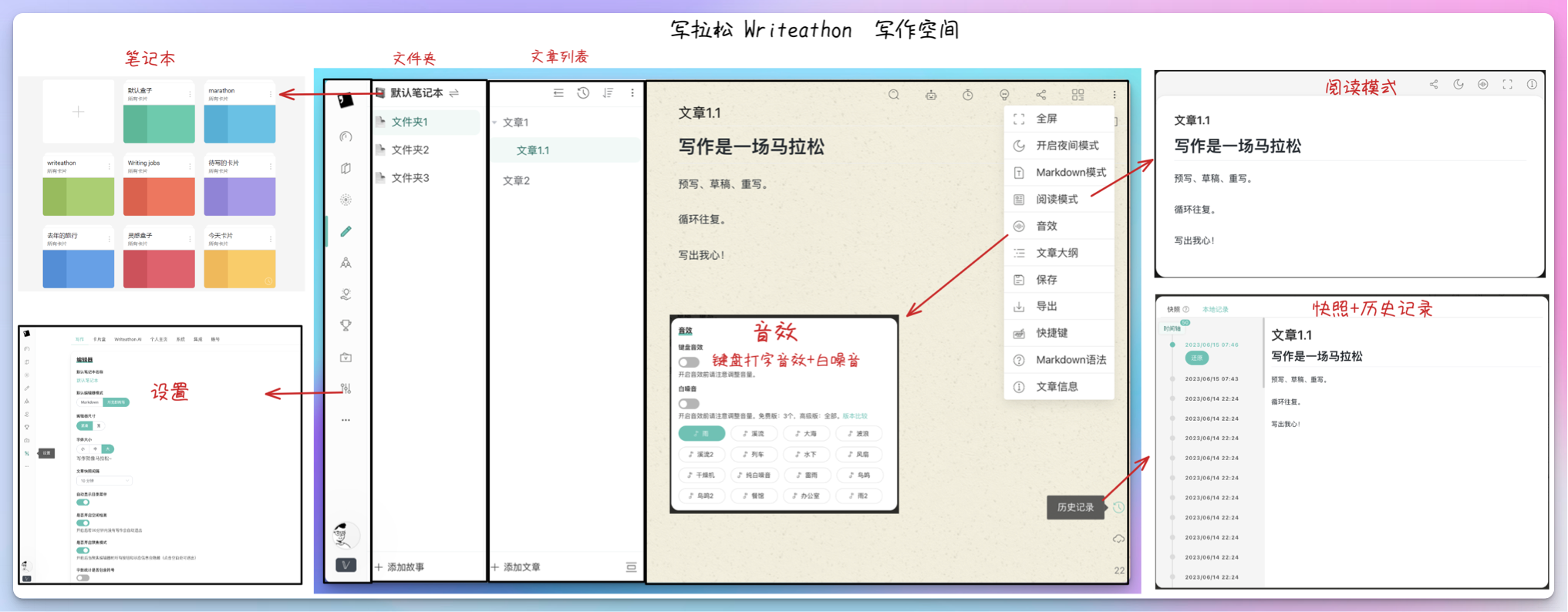
Task: Toggle the 键盘音效 keyboard sound switch
Action: point(689,361)
